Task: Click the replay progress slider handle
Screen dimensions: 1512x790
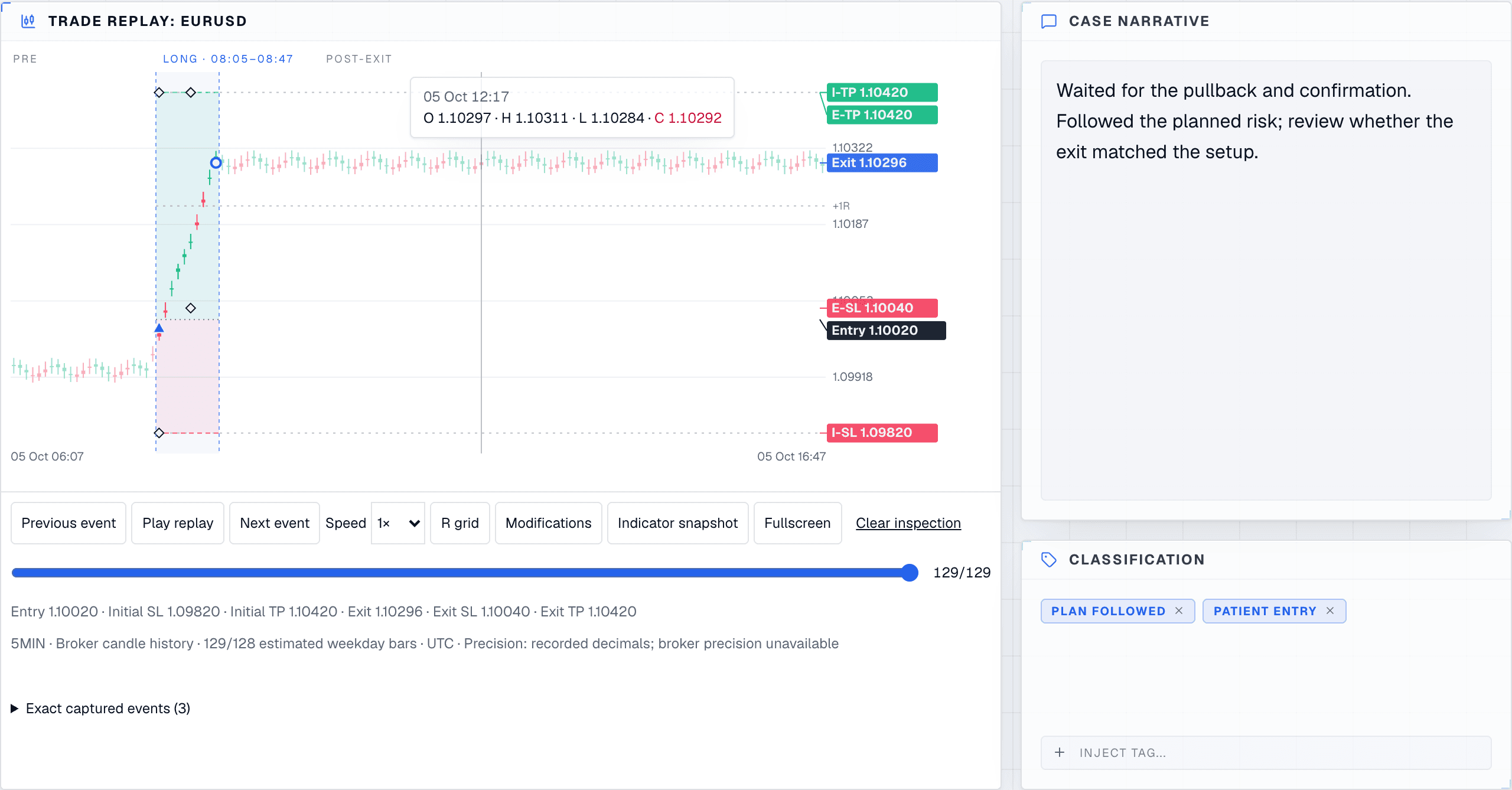Action: click(x=910, y=573)
